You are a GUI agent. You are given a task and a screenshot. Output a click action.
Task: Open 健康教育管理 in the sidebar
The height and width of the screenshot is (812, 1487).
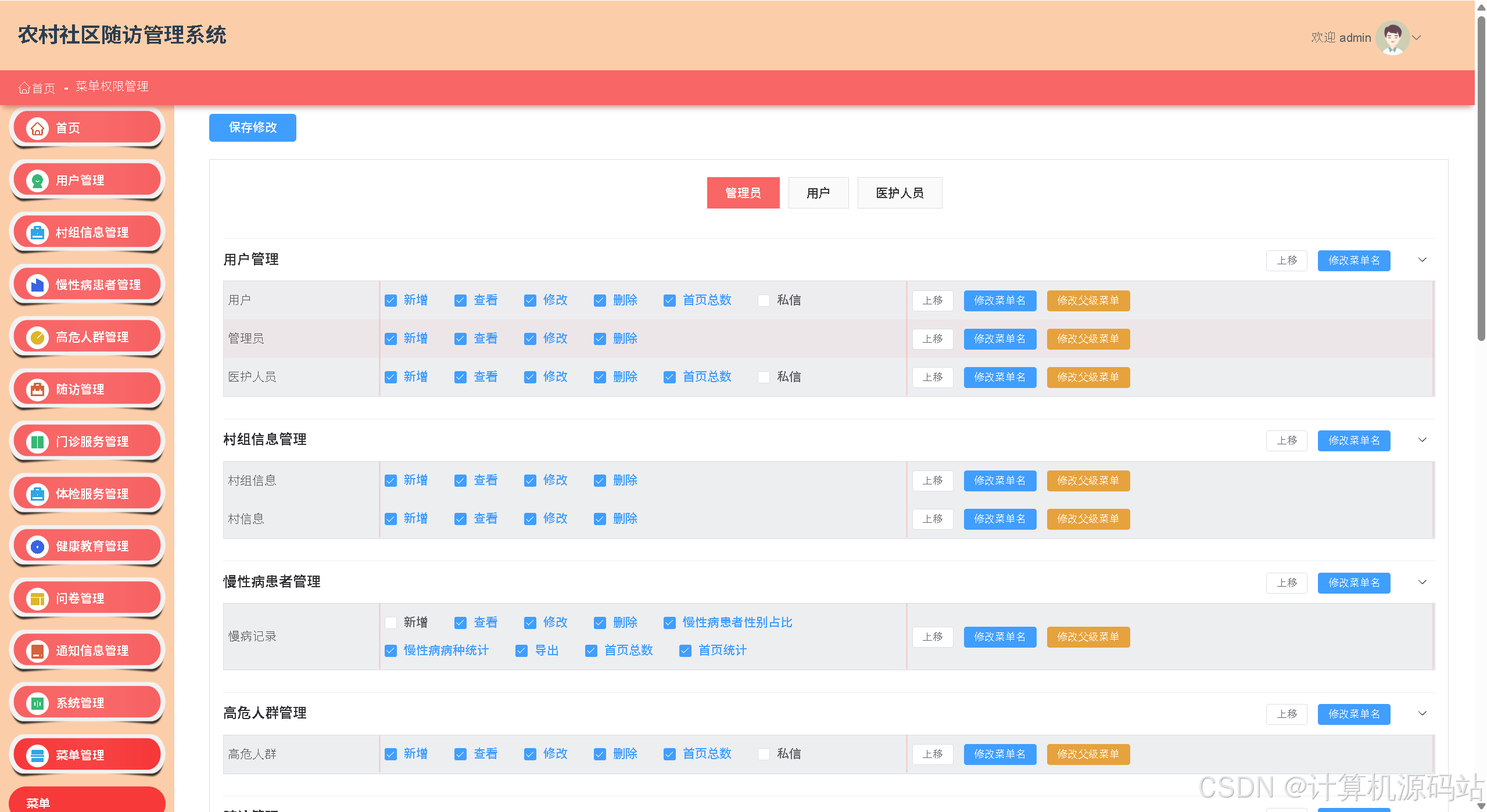click(x=87, y=546)
